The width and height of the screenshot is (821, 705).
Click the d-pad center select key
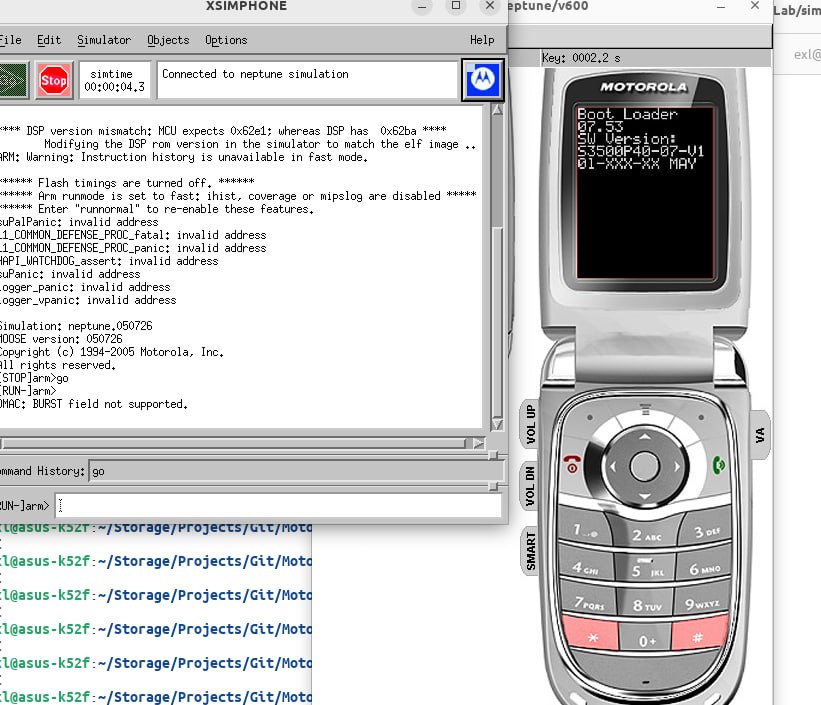pos(645,466)
